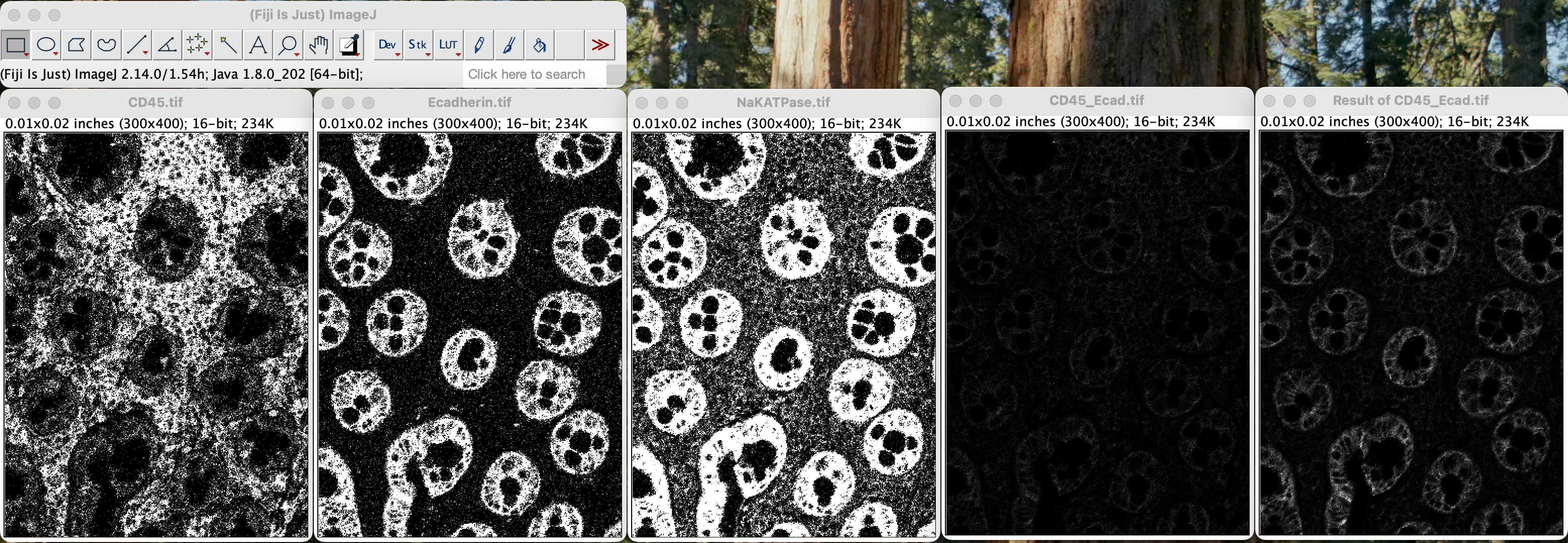Viewport: 1568px width, 543px height.
Task: Select the Angle measurement tool
Action: coord(167,45)
